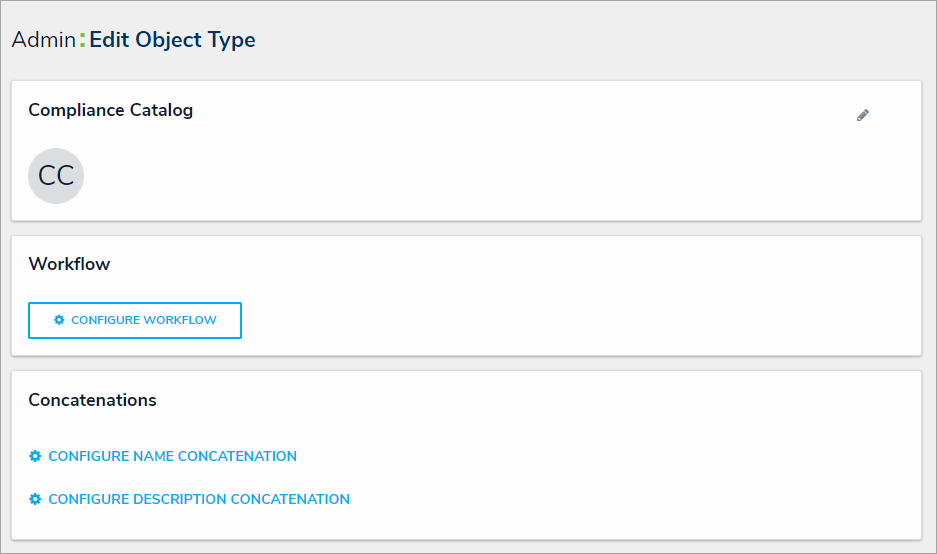Open Configure Description Concatenation link
Screen dimensions: 937x554
tap(199, 499)
